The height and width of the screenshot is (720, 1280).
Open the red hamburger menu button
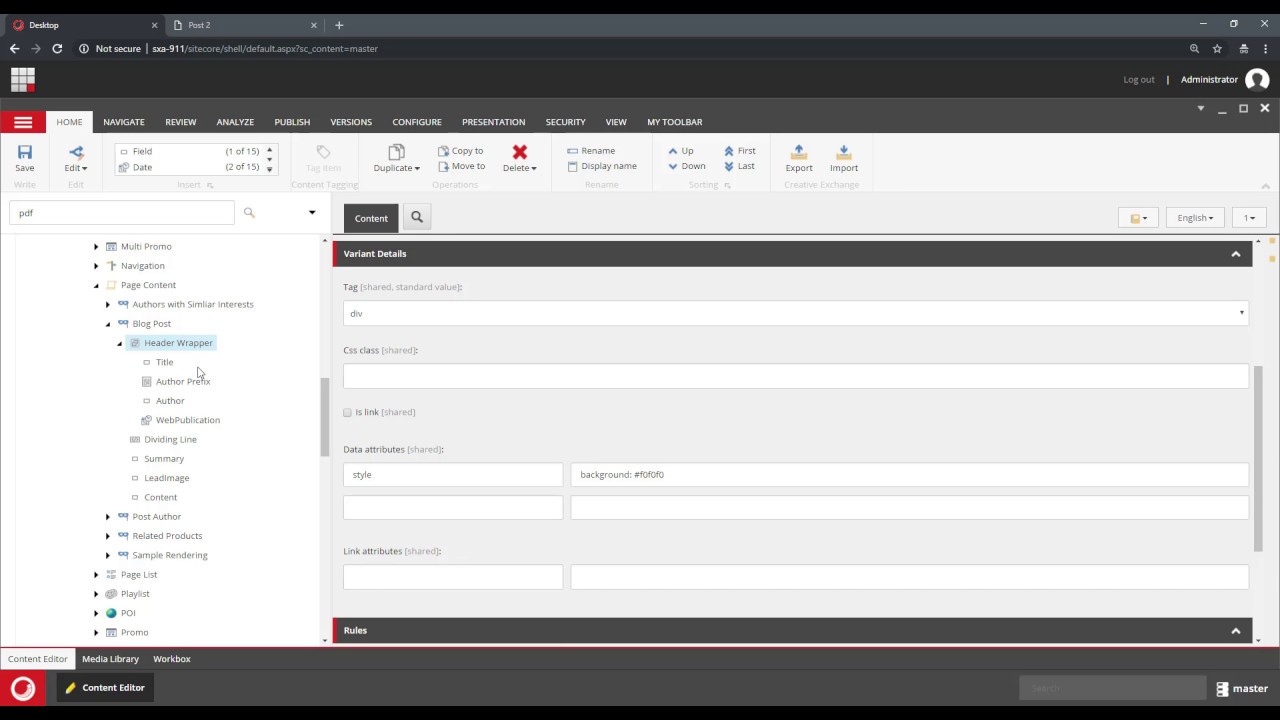[23, 122]
